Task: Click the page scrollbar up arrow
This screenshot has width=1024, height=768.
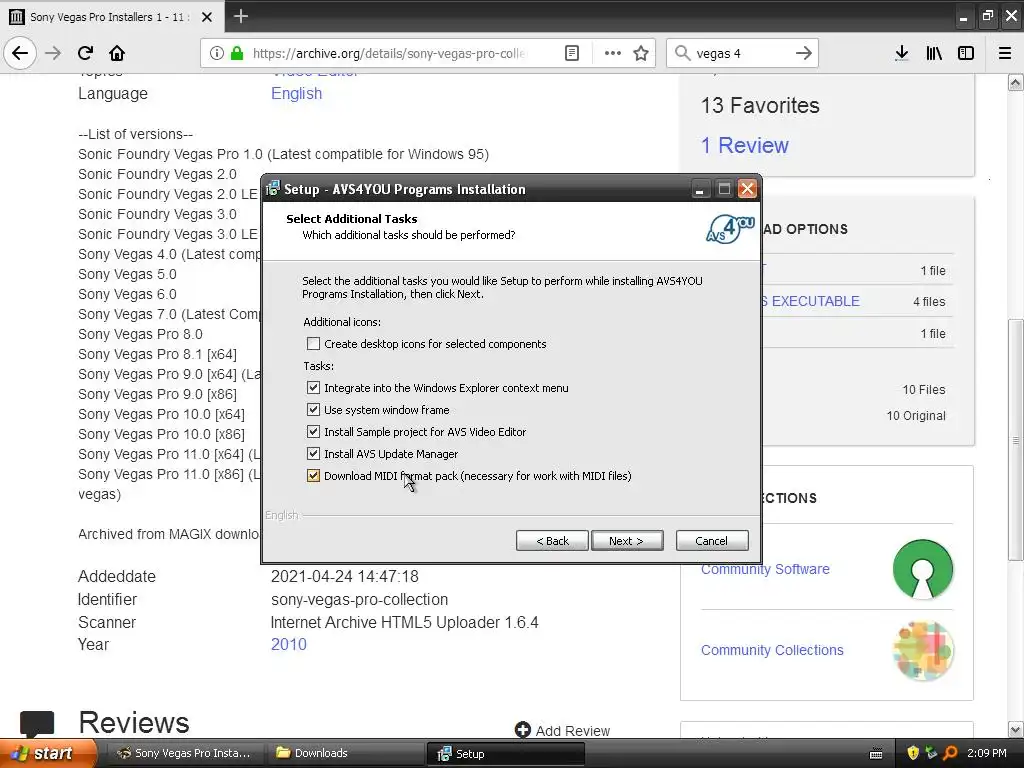Action: (x=1015, y=82)
